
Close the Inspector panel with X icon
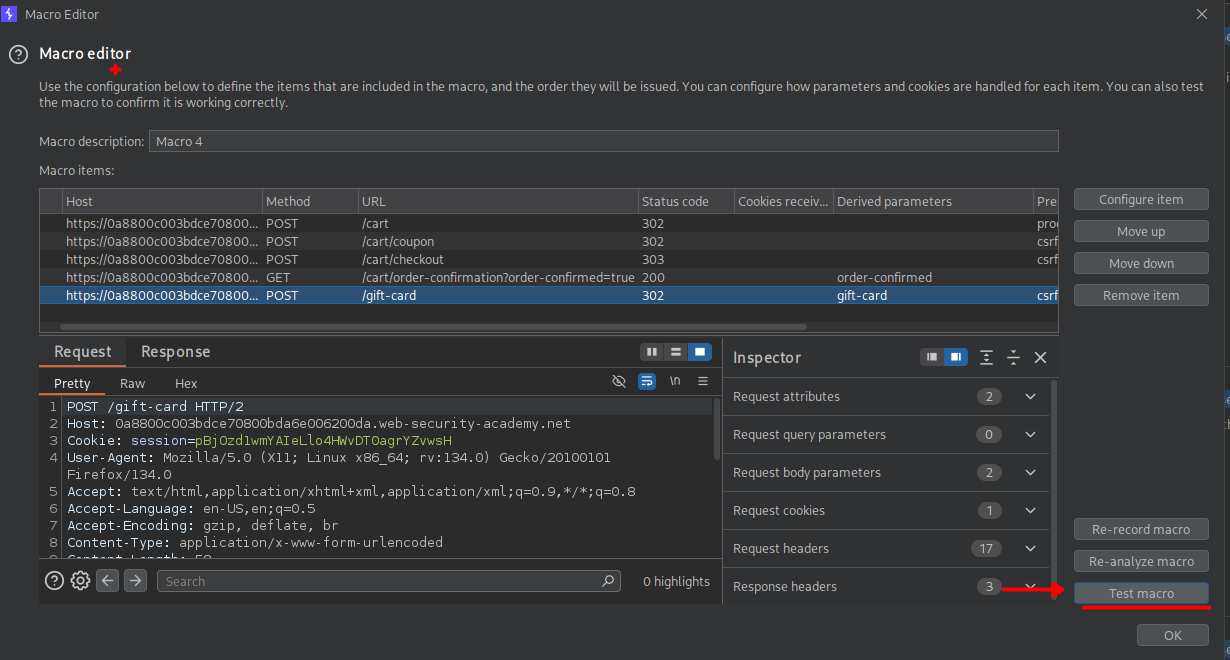[x=1040, y=357]
